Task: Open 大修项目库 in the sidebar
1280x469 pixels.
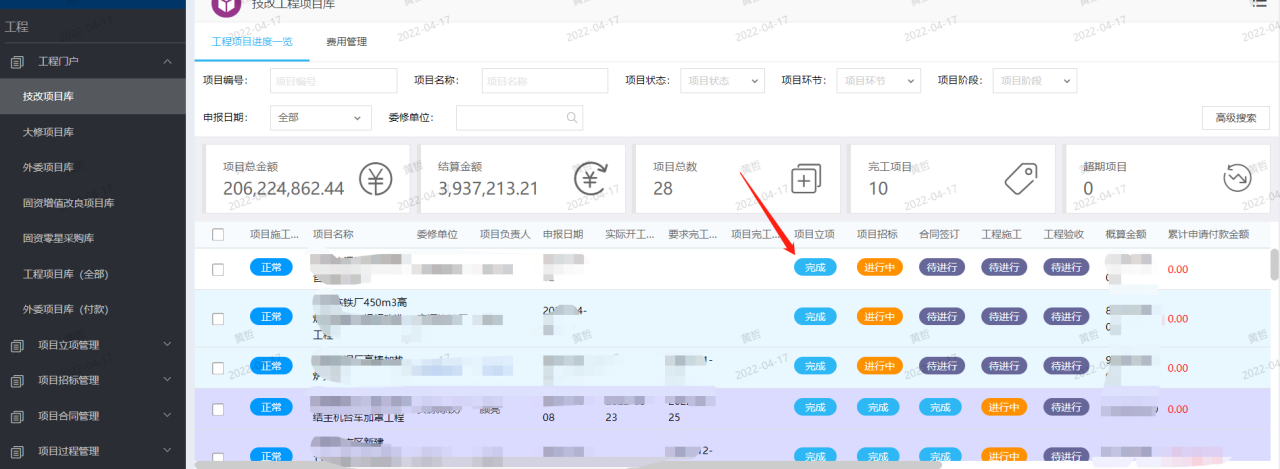Action: pyautogui.click(x=48, y=131)
